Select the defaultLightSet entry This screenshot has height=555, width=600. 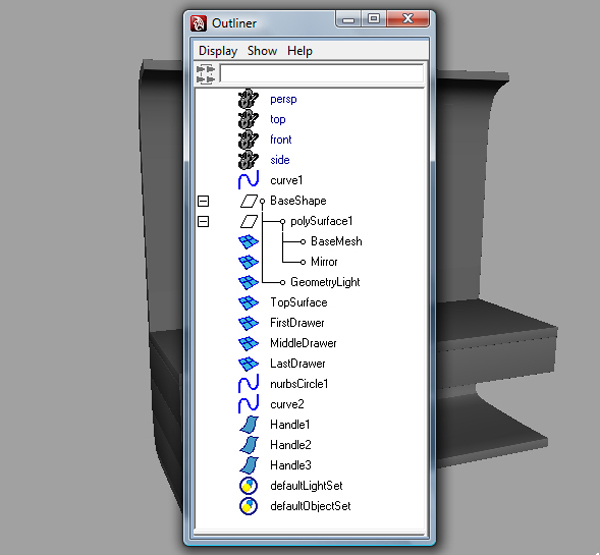(307, 486)
